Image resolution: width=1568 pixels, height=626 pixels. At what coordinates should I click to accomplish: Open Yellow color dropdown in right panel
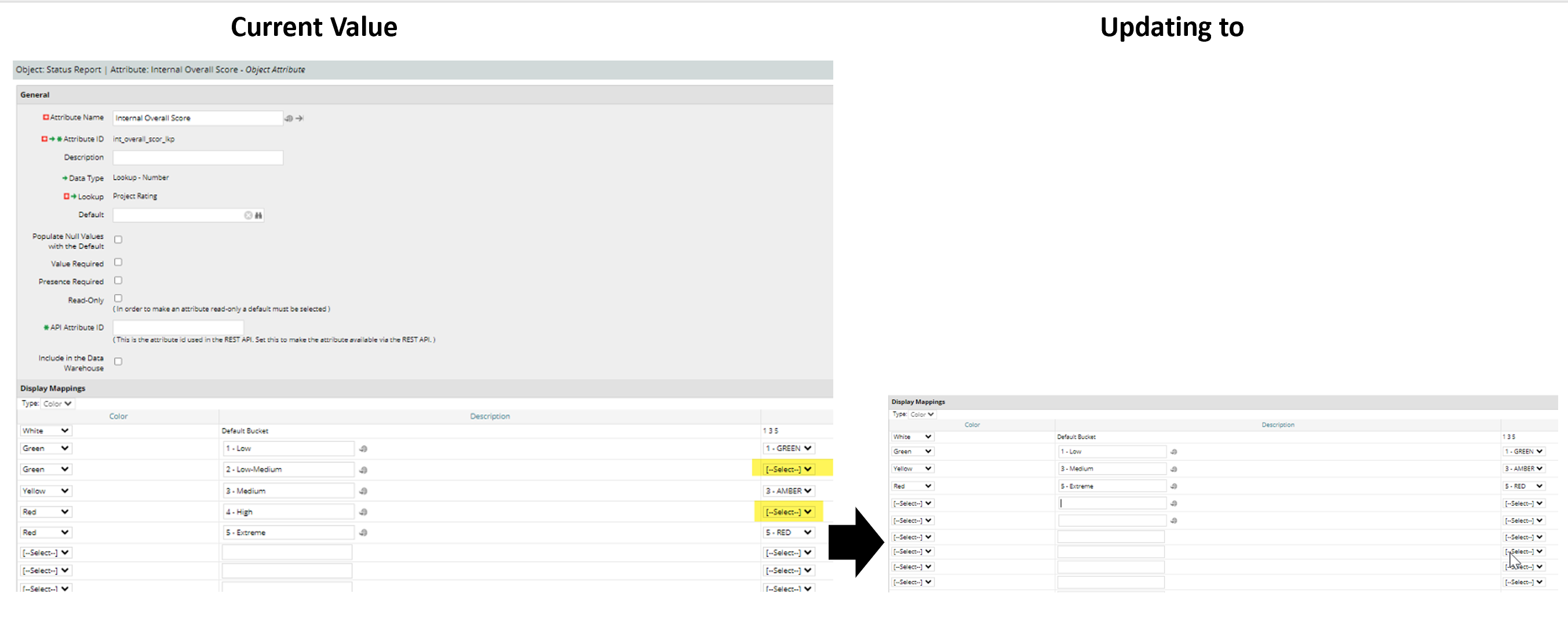[x=912, y=469]
